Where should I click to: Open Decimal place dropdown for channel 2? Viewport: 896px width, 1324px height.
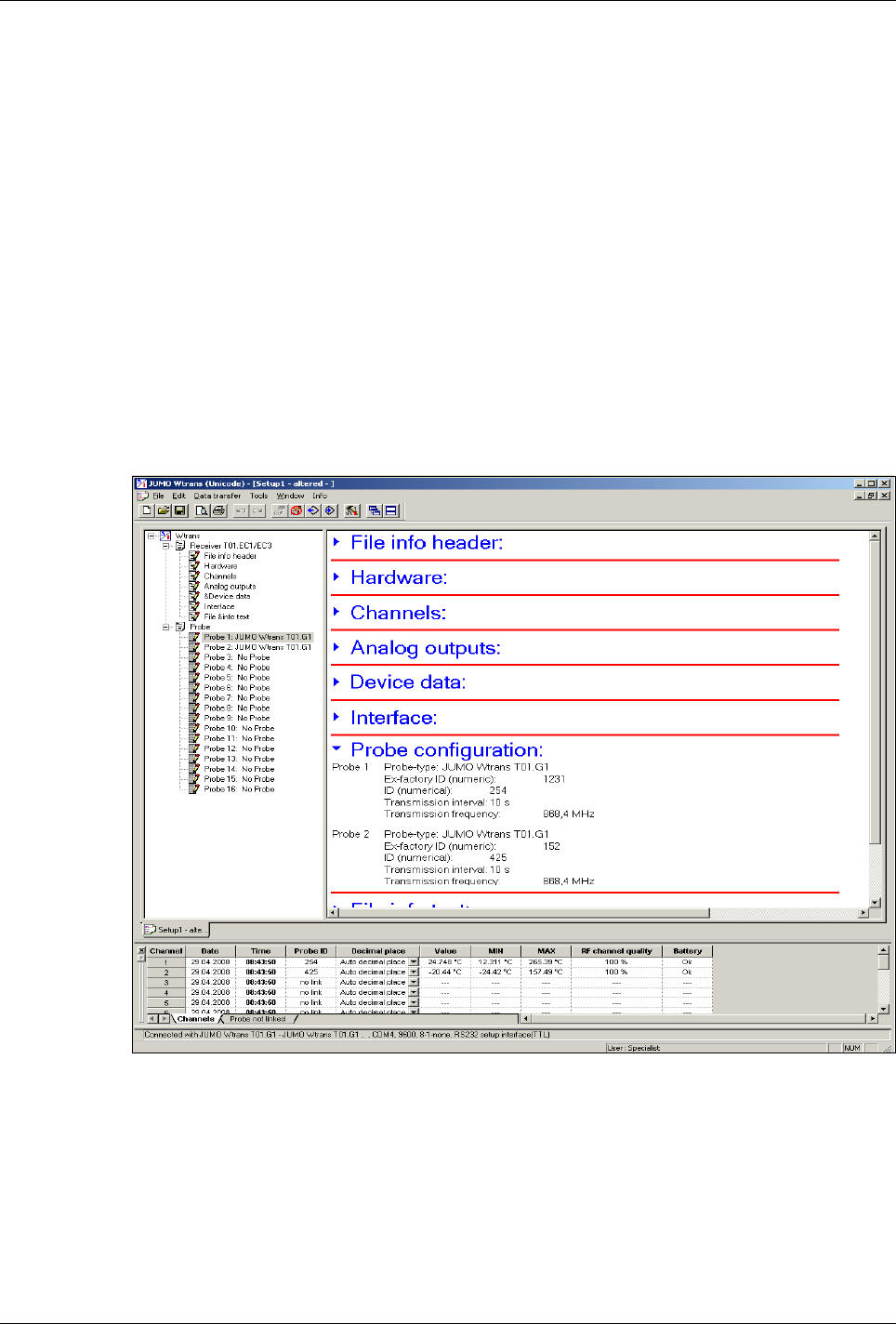[414, 973]
